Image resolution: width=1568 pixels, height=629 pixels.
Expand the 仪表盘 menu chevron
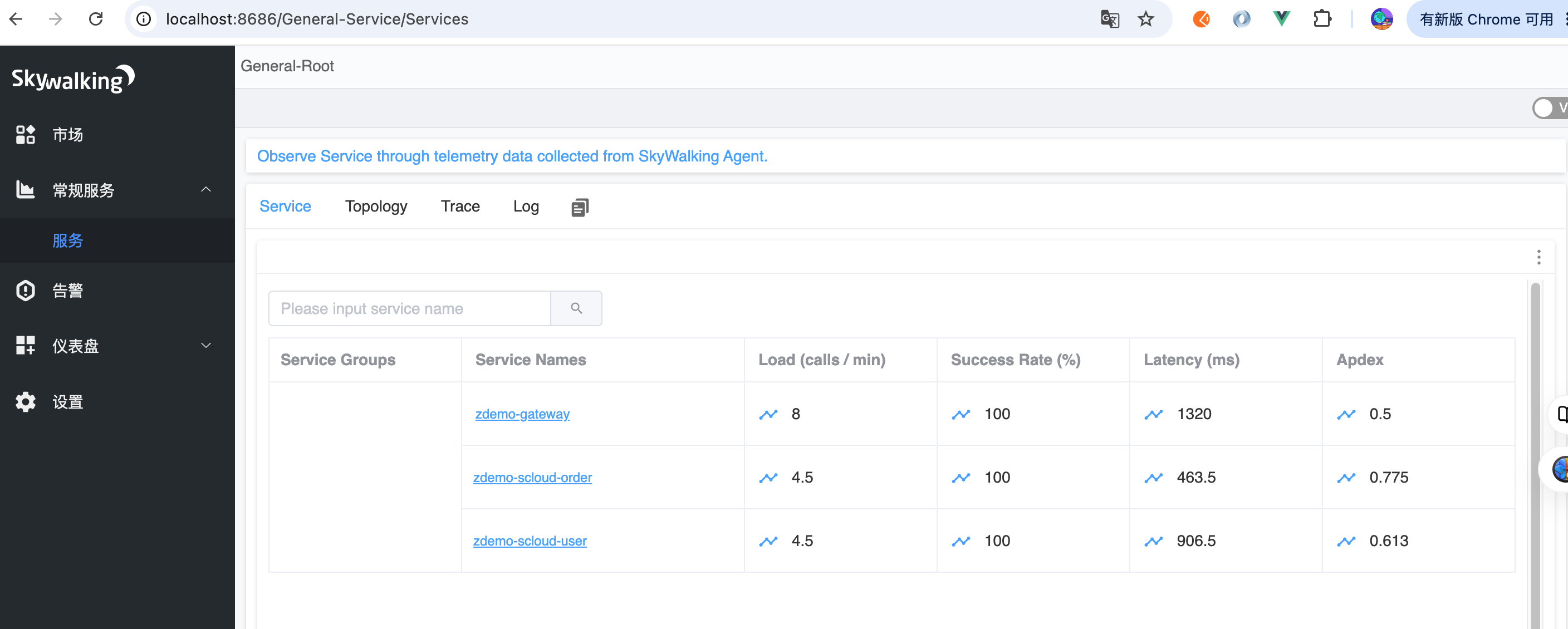click(207, 346)
